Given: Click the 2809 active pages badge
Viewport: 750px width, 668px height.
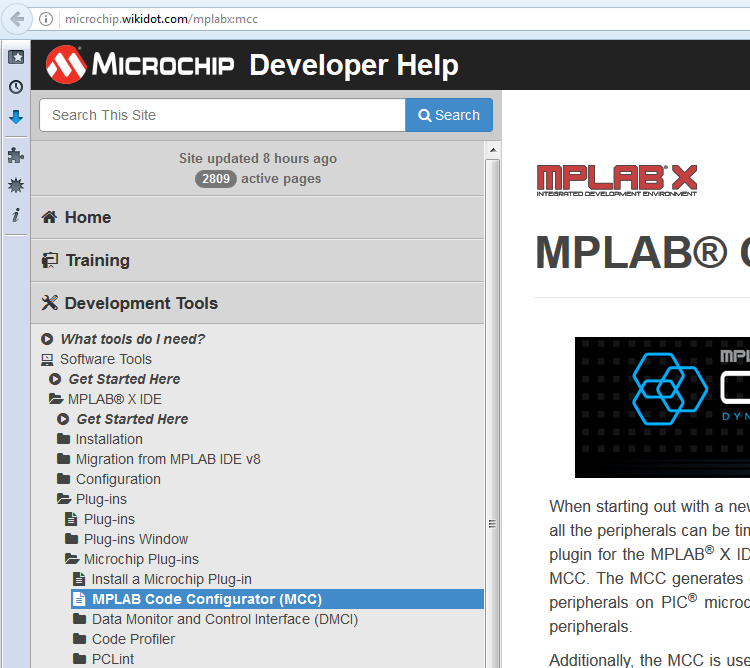Looking at the screenshot, I should coord(216,179).
